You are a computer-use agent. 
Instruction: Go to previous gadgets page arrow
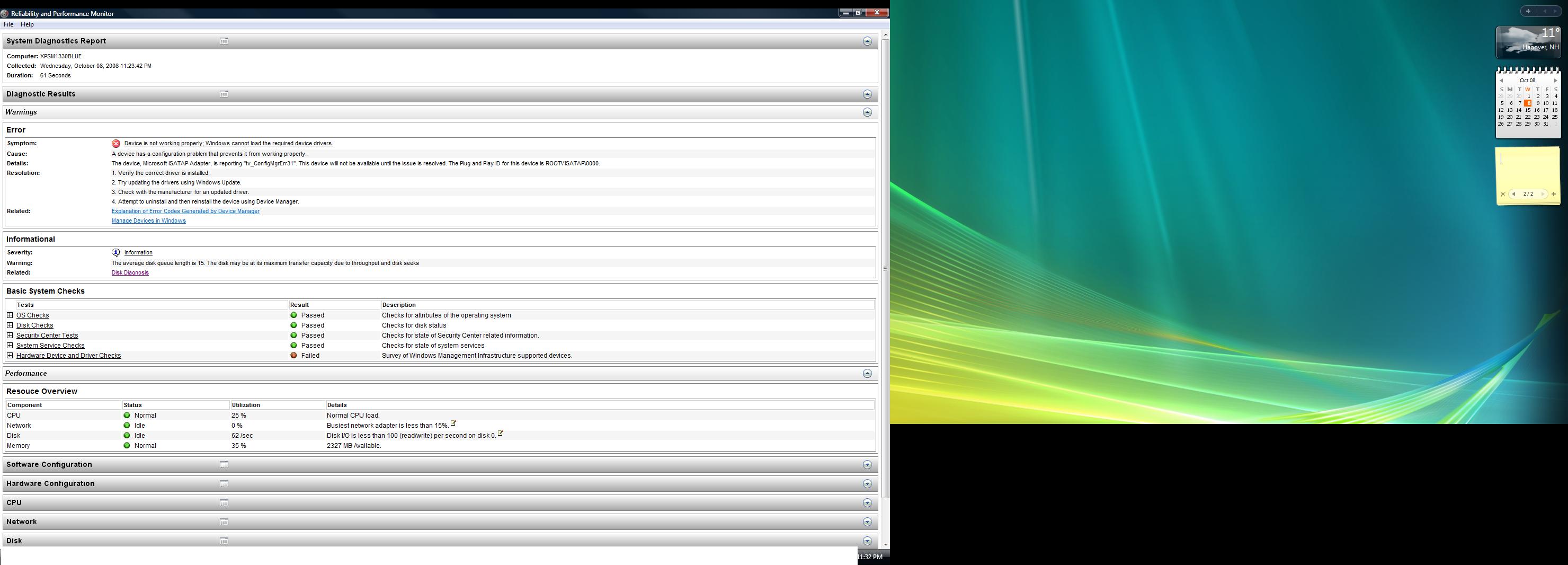(1544, 11)
